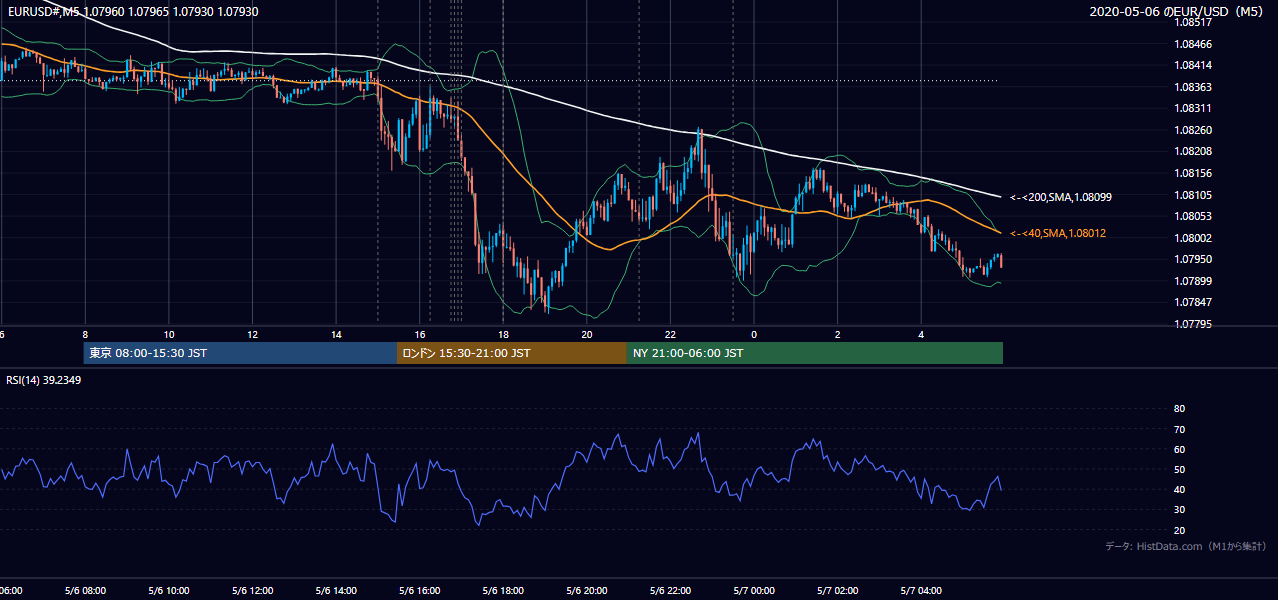Click the 5/6 14:00 time axis label
This screenshot has width=1278, height=600.
point(336,590)
